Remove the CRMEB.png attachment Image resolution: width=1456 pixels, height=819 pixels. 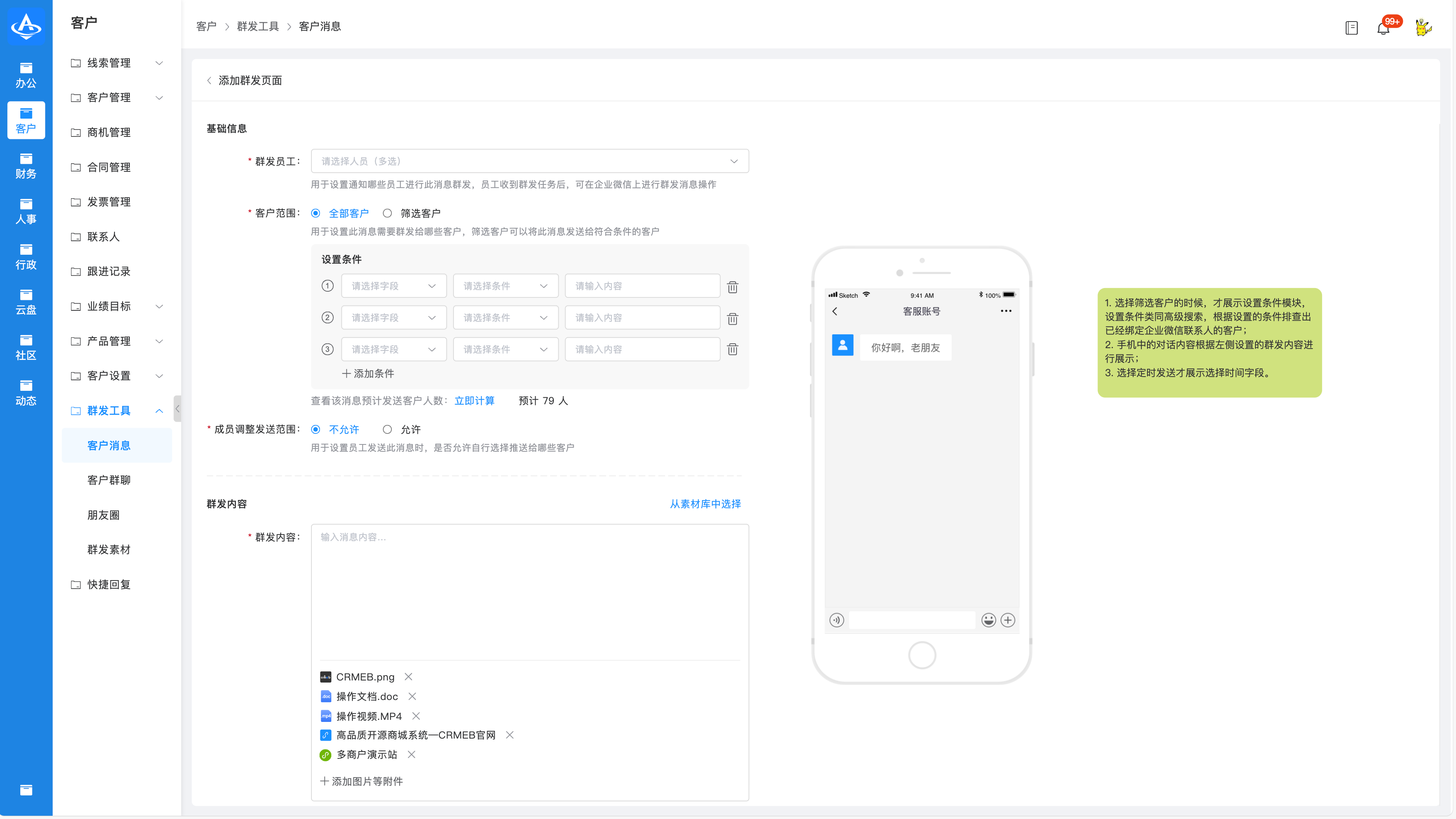(408, 676)
